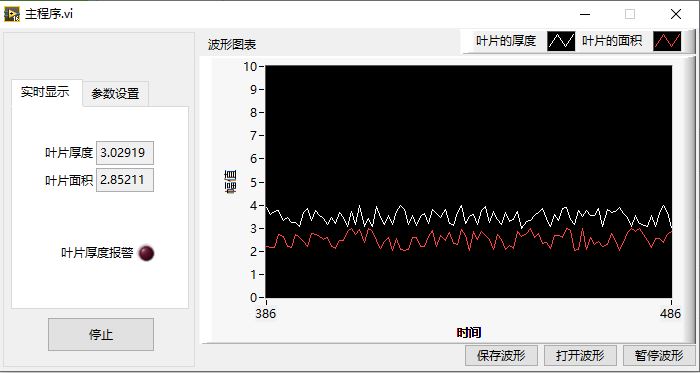
Task: Click the 打开波形 button
Action: (x=580, y=356)
